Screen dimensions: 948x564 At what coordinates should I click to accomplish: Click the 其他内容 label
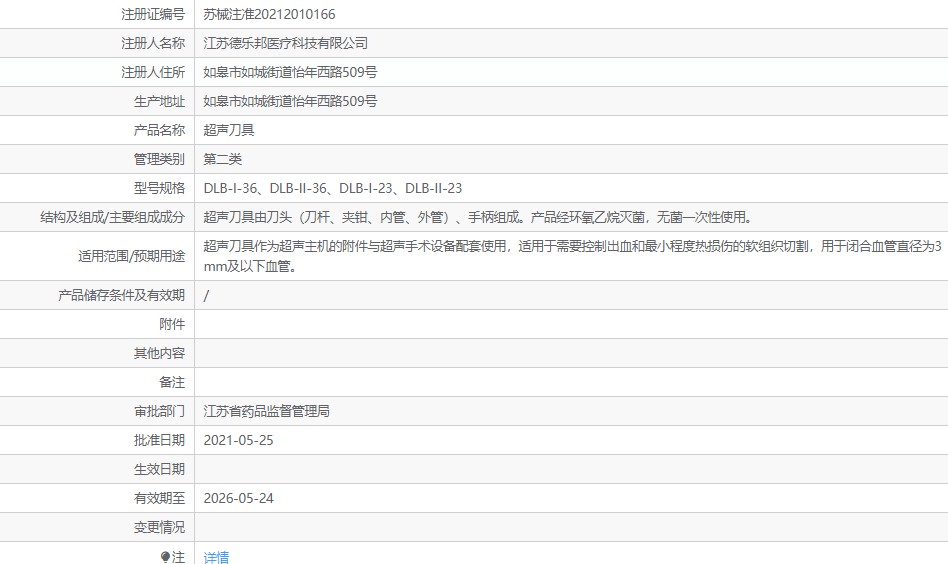(x=159, y=354)
